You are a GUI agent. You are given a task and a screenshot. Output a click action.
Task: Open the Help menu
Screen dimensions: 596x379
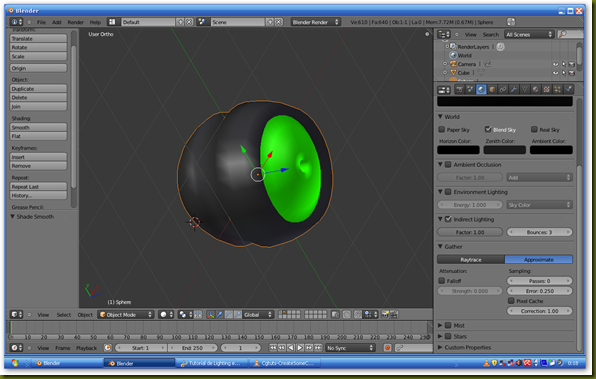coord(95,22)
